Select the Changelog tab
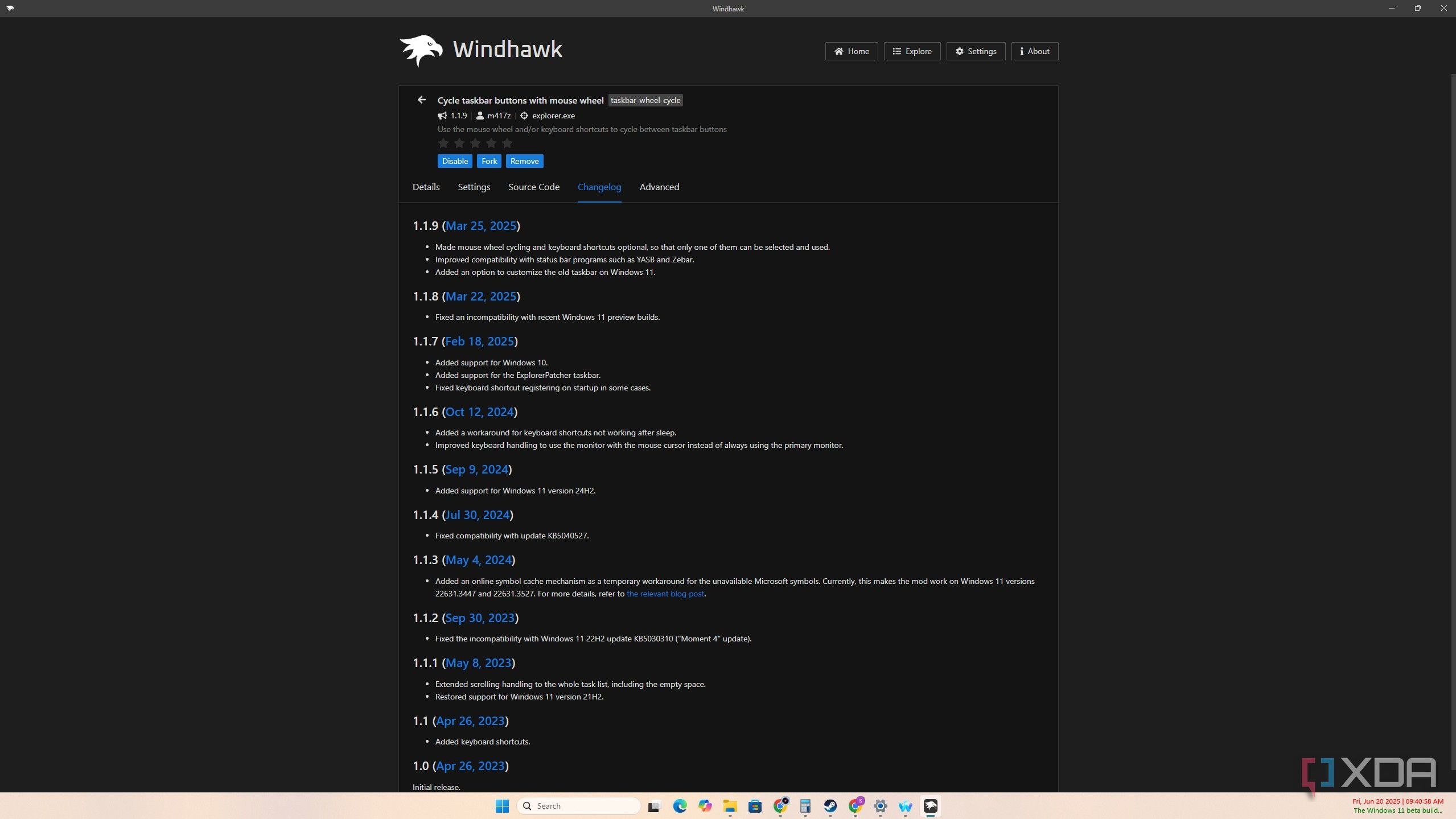This screenshot has width=1456, height=819. [x=599, y=187]
